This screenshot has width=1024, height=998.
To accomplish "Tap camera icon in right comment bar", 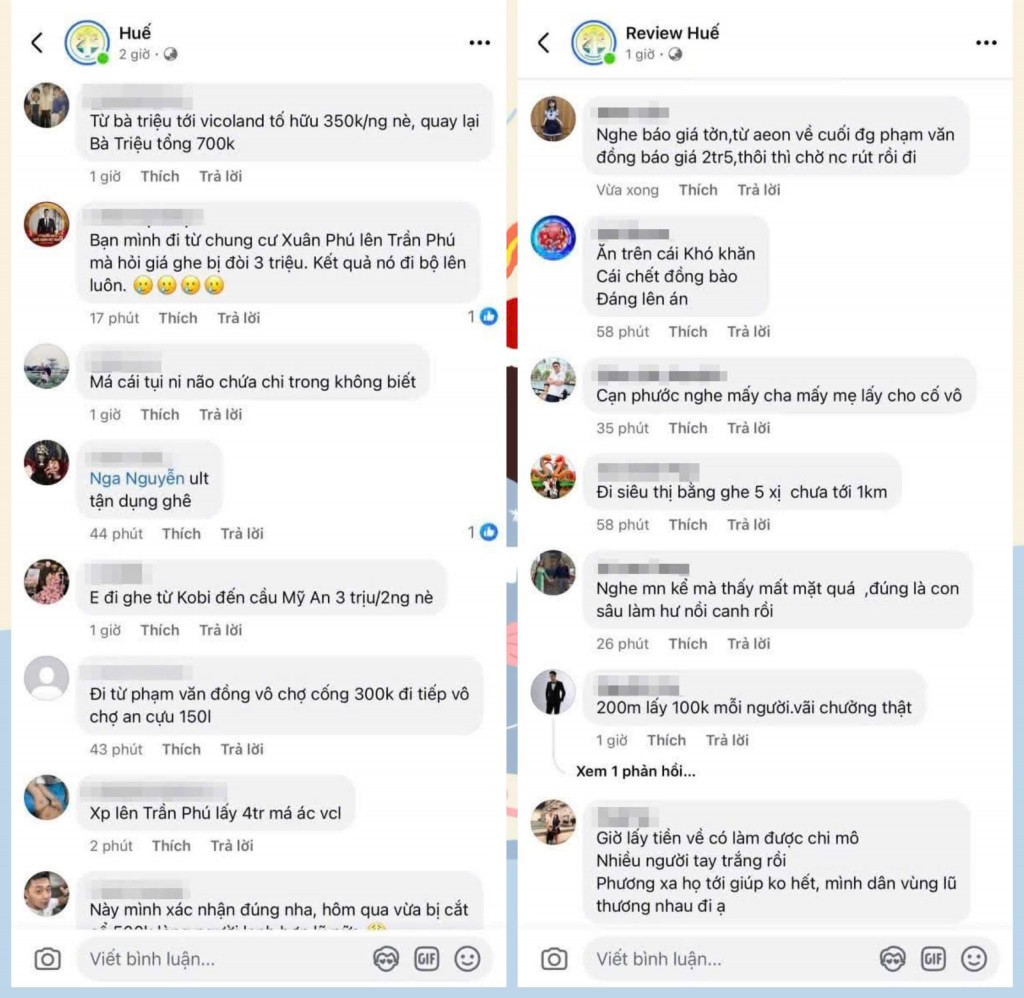I will [554, 959].
